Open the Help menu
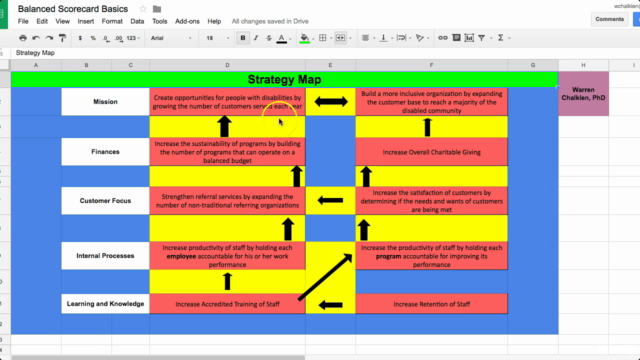This screenshot has height=360, width=640. pyautogui.click(x=214, y=21)
